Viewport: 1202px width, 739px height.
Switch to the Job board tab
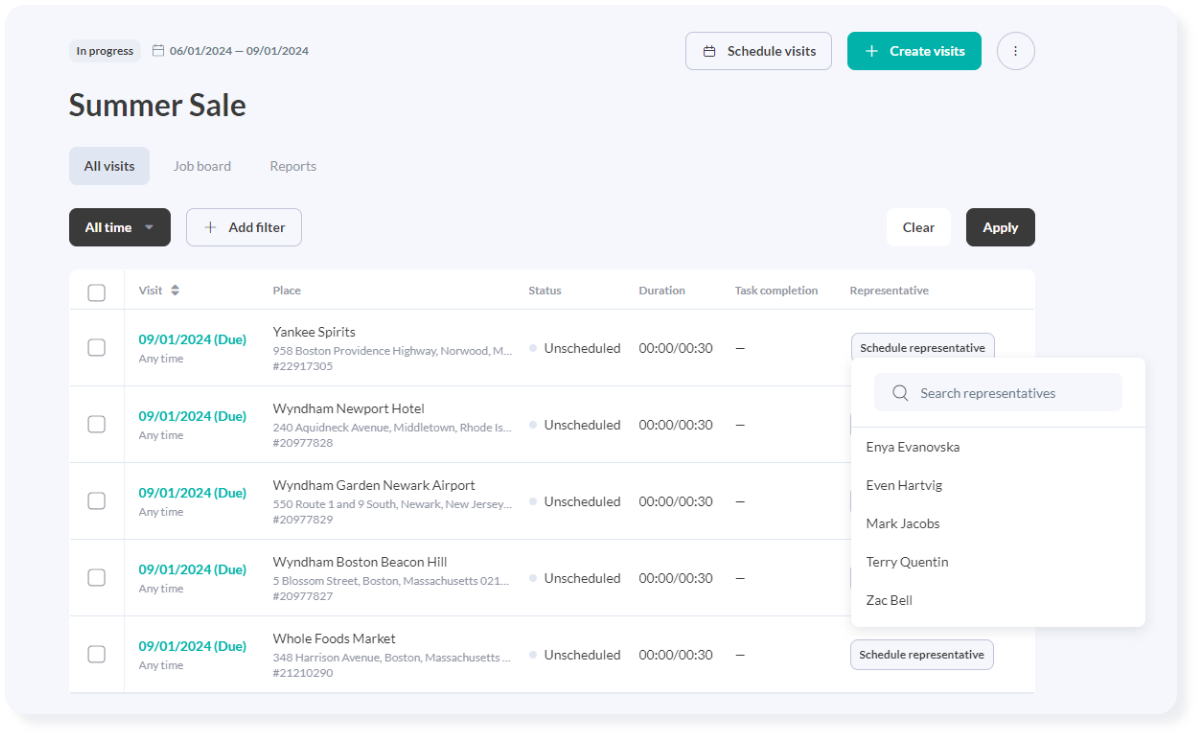[202, 166]
